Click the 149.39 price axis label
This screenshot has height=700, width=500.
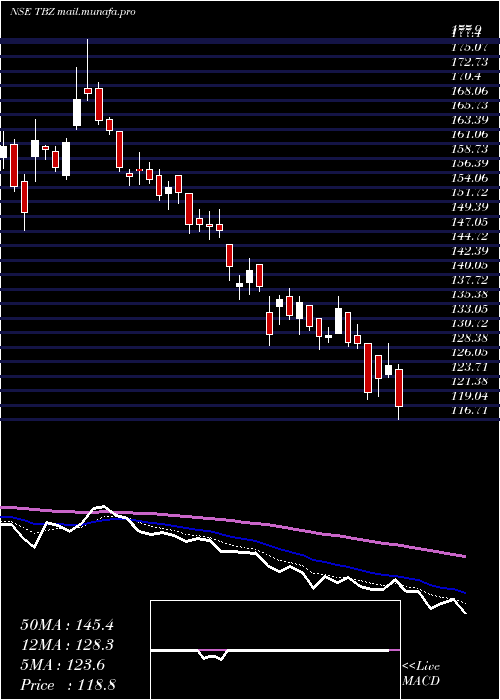[x=470, y=207]
